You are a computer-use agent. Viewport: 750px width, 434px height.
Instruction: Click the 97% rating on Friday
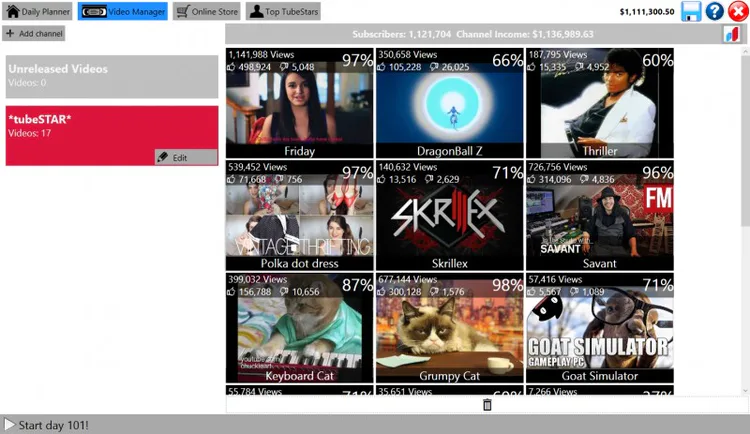(x=357, y=60)
